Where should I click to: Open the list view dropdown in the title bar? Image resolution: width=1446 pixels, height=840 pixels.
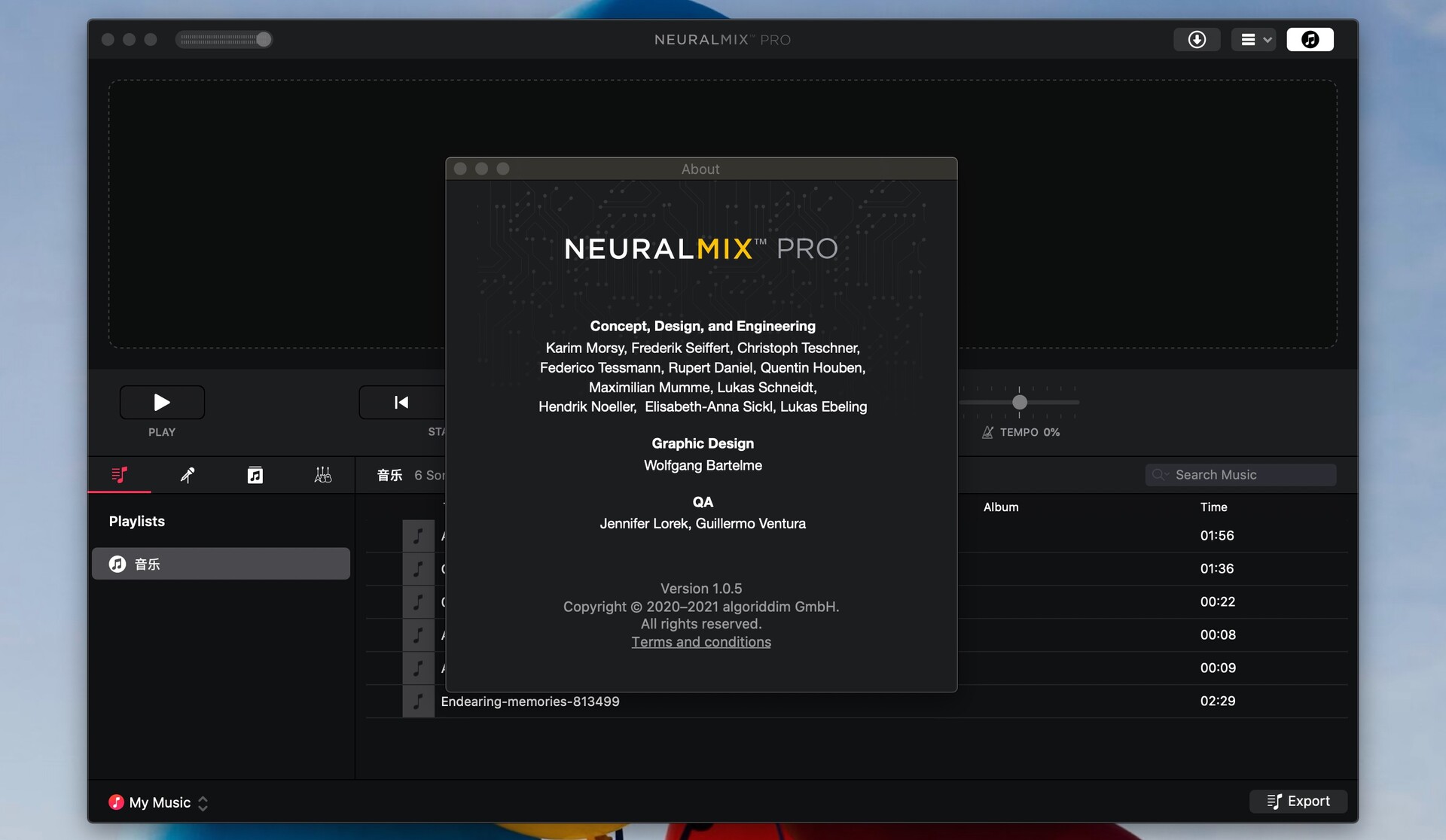pyautogui.click(x=1254, y=39)
